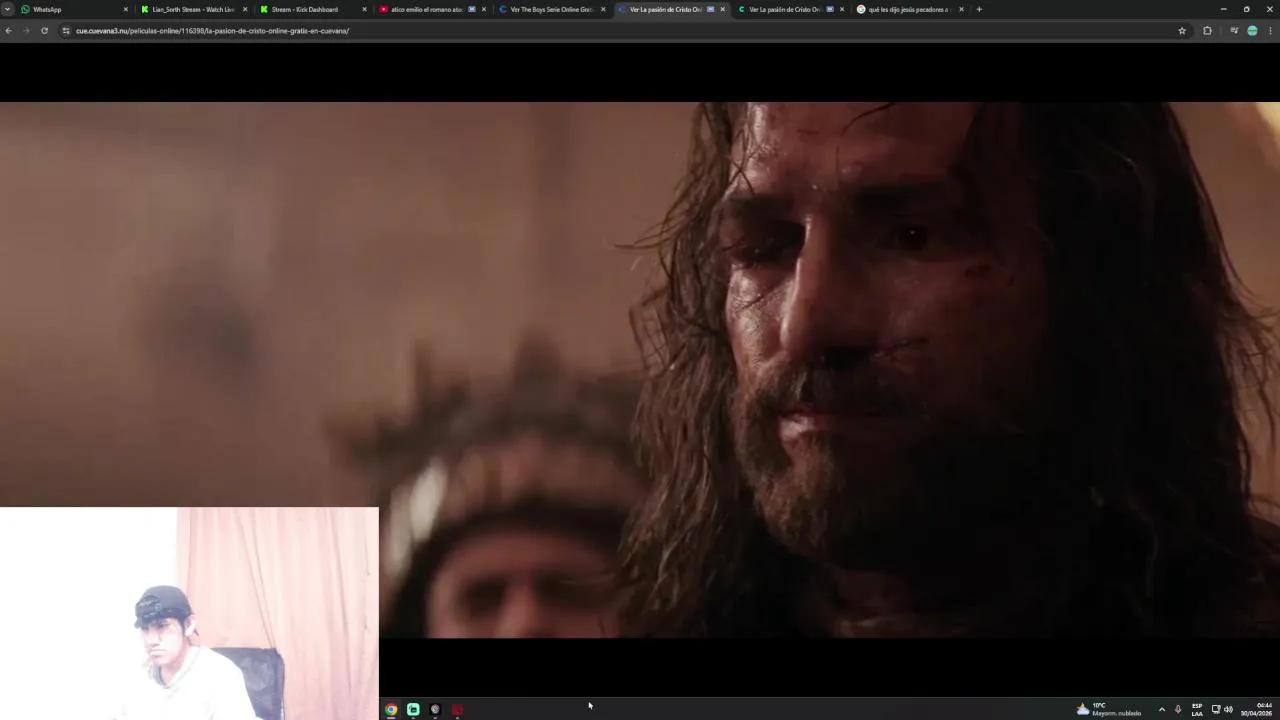Open the red app in the taskbar

pyautogui.click(x=457, y=709)
